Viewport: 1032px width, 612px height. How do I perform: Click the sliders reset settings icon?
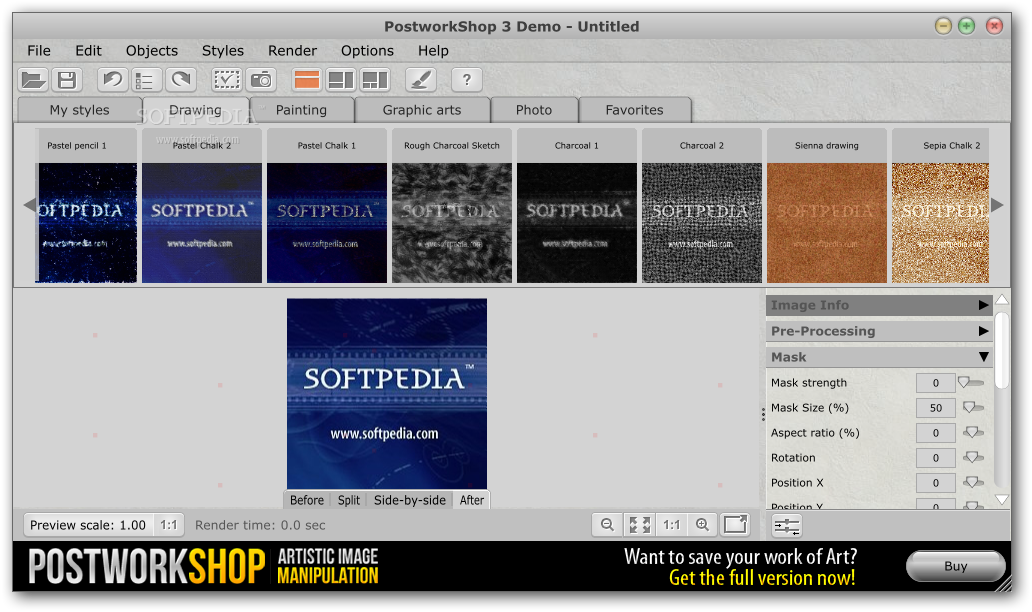click(x=787, y=526)
